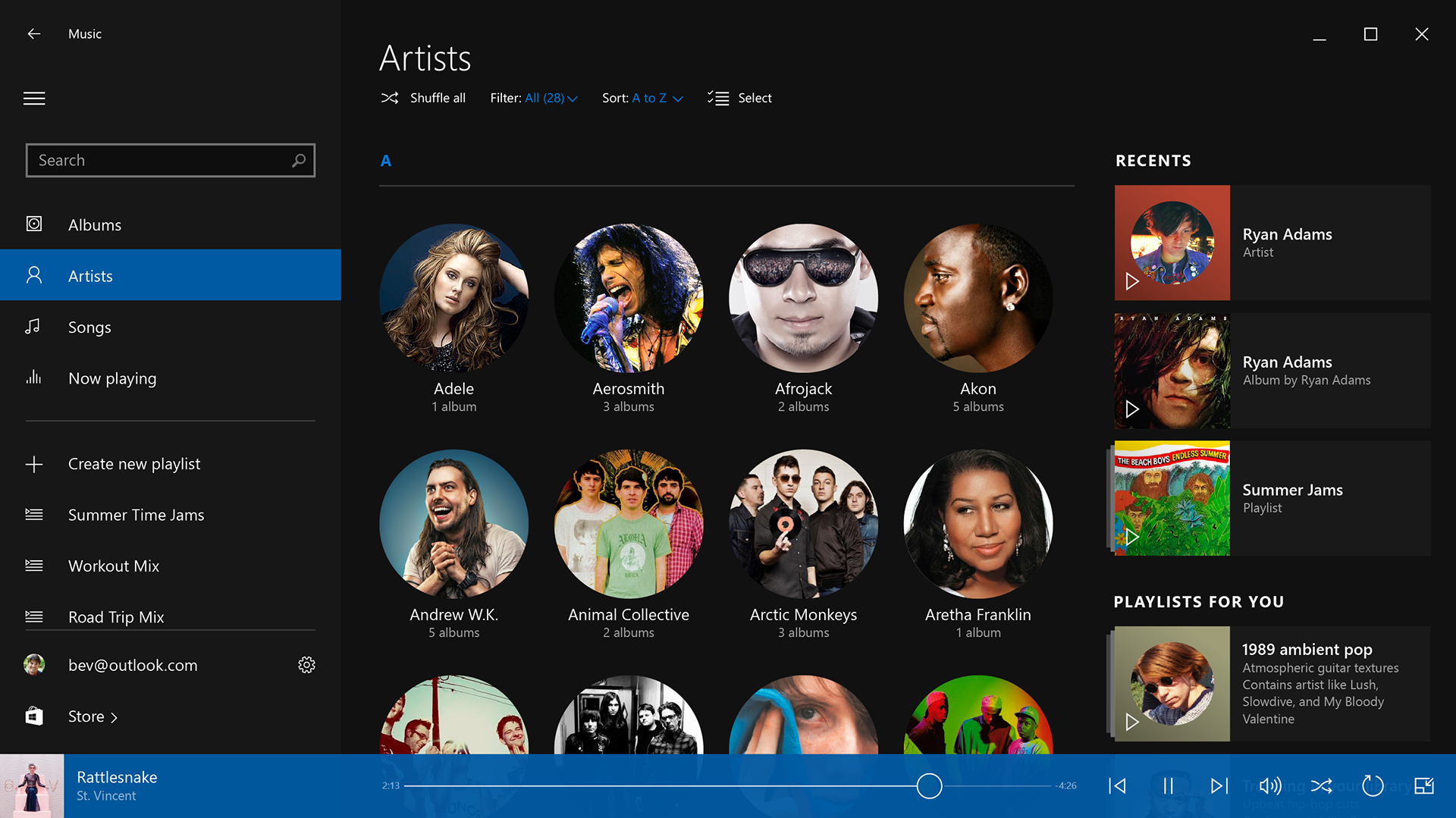Image resolution: width=1456 pixels, height=818 pixels.
Task: Skip to previous track
Action: pos(1117,786)
